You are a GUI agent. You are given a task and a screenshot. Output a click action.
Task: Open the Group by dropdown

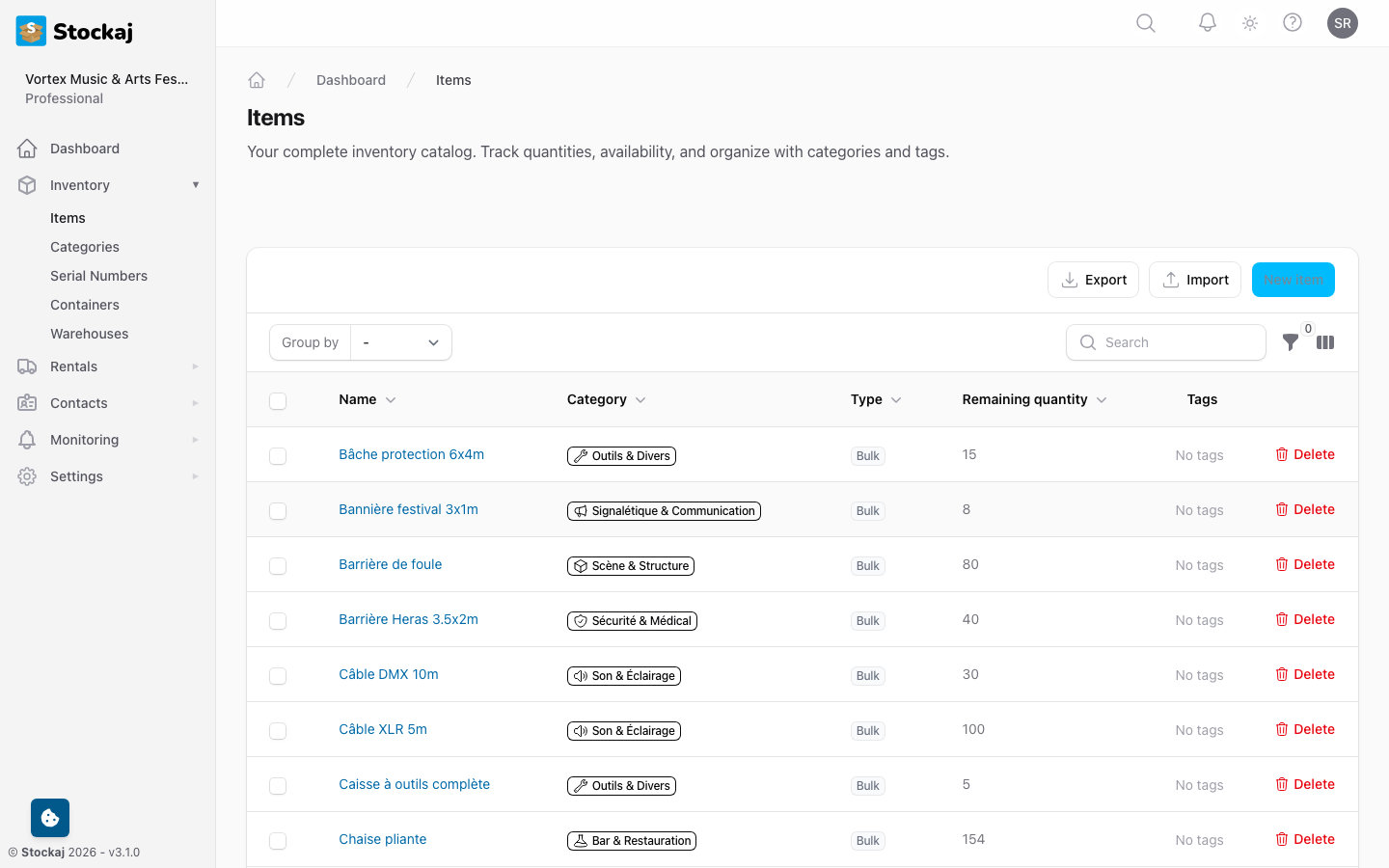(x=400, y=342)
